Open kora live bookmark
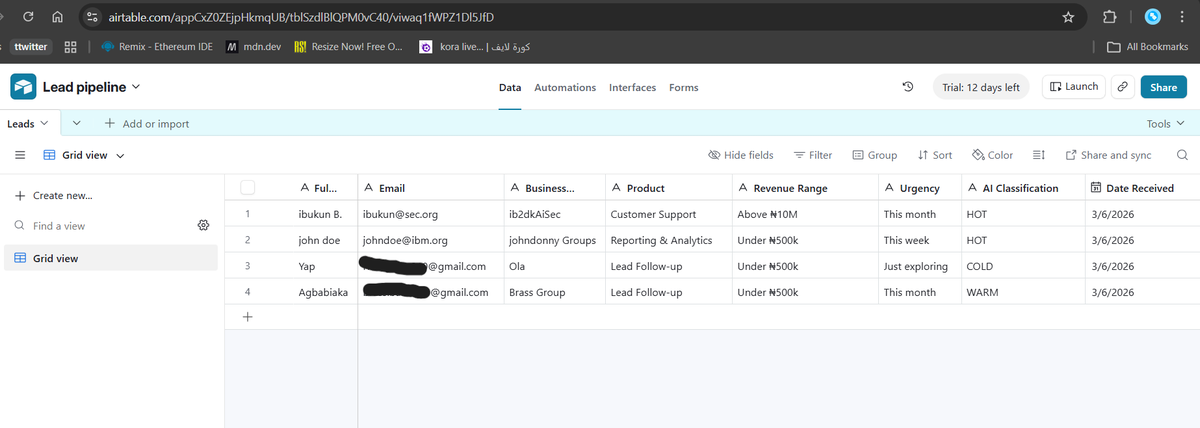 474,47
